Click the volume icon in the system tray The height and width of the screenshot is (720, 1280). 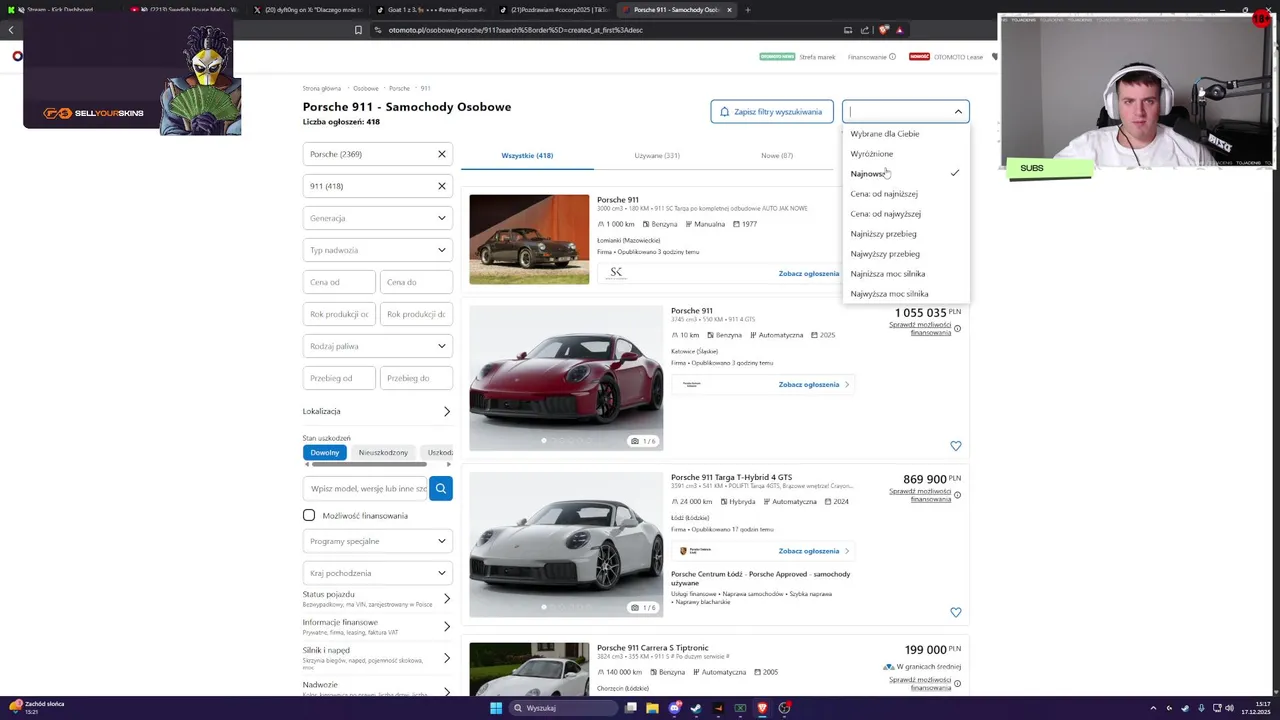pos(1229,708)
